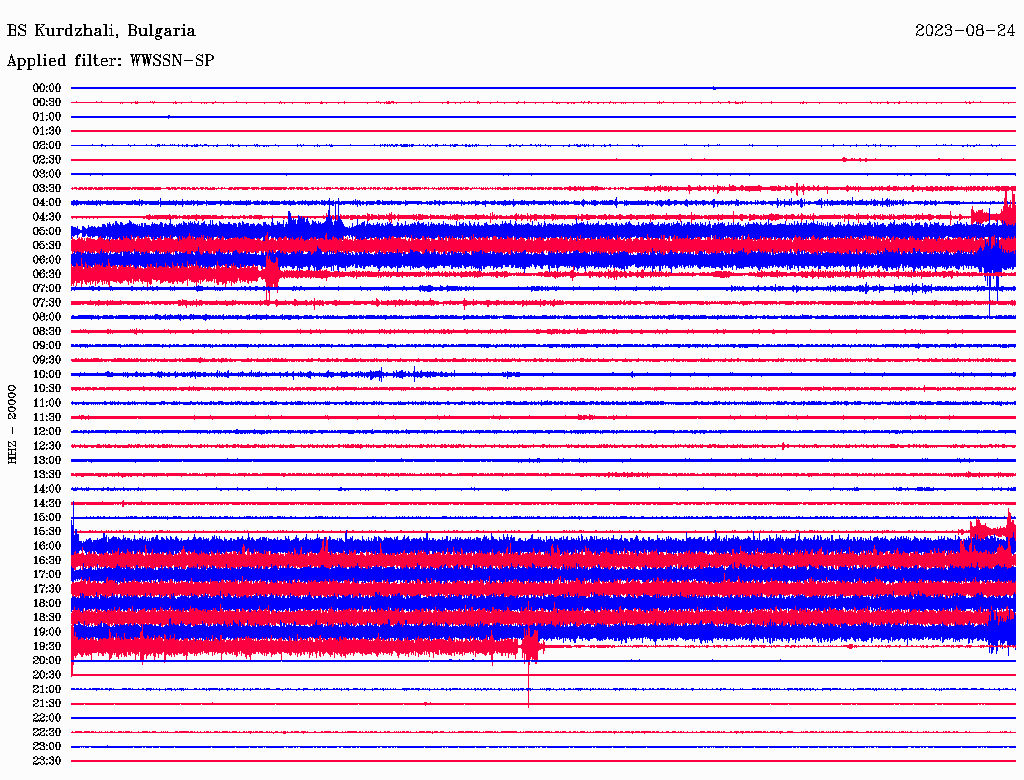Click the '16:30' time label

point(47,561)
